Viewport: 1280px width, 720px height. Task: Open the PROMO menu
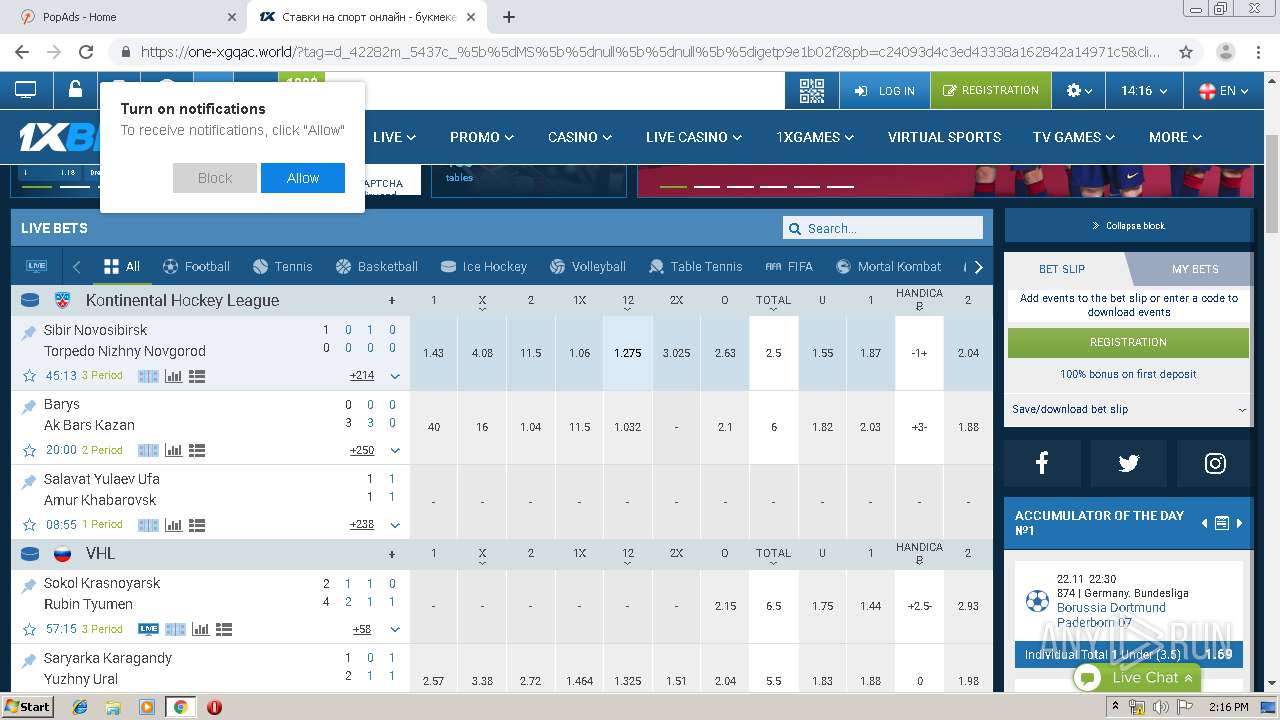[x=482, y=137]
